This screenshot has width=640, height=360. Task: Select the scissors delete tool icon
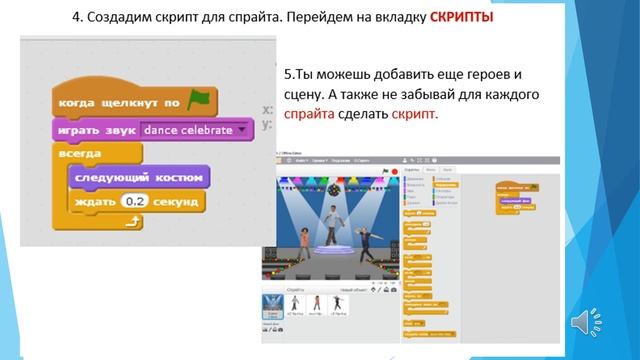[412, 161]
